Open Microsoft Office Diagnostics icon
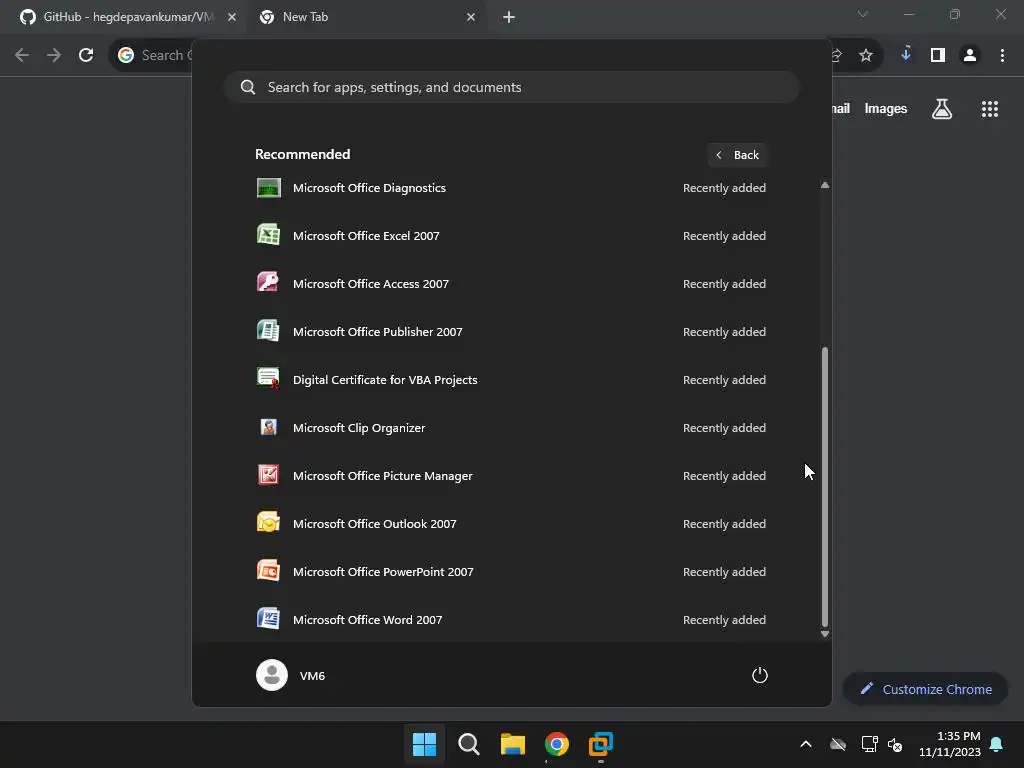The width and height of the screenshot is (1024, 768). point(268,188)
